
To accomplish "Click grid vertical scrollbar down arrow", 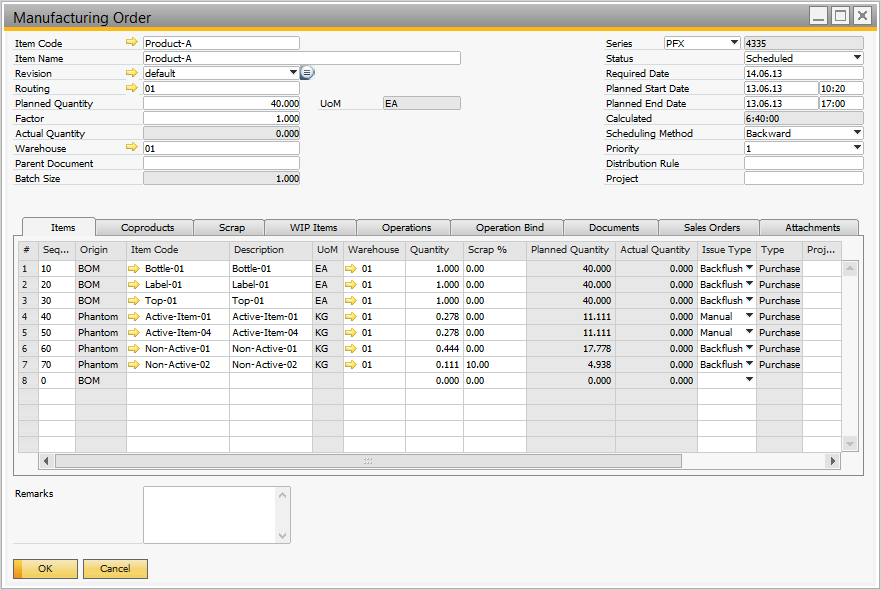I will 850,444.
